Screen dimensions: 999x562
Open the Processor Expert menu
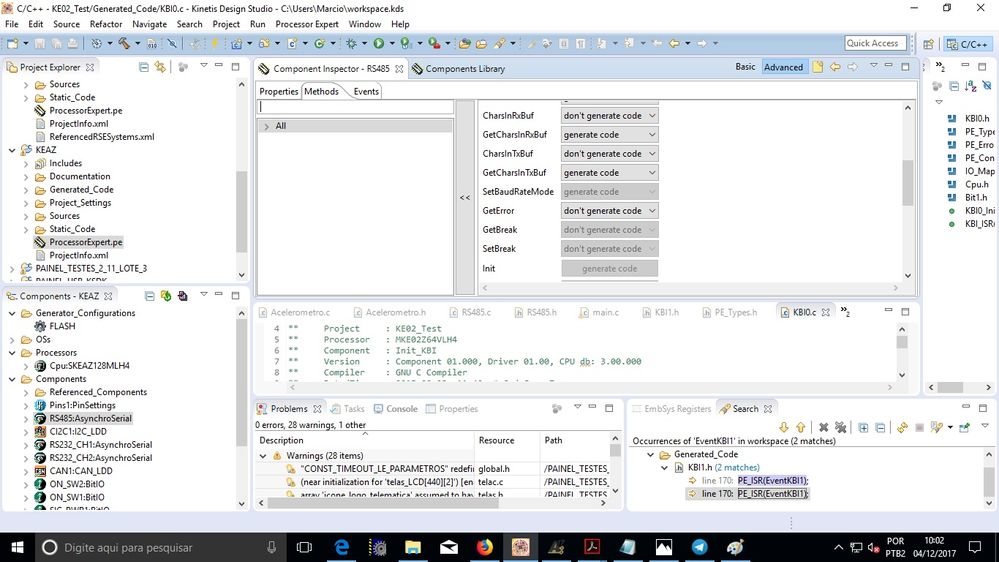pos(307,24)
